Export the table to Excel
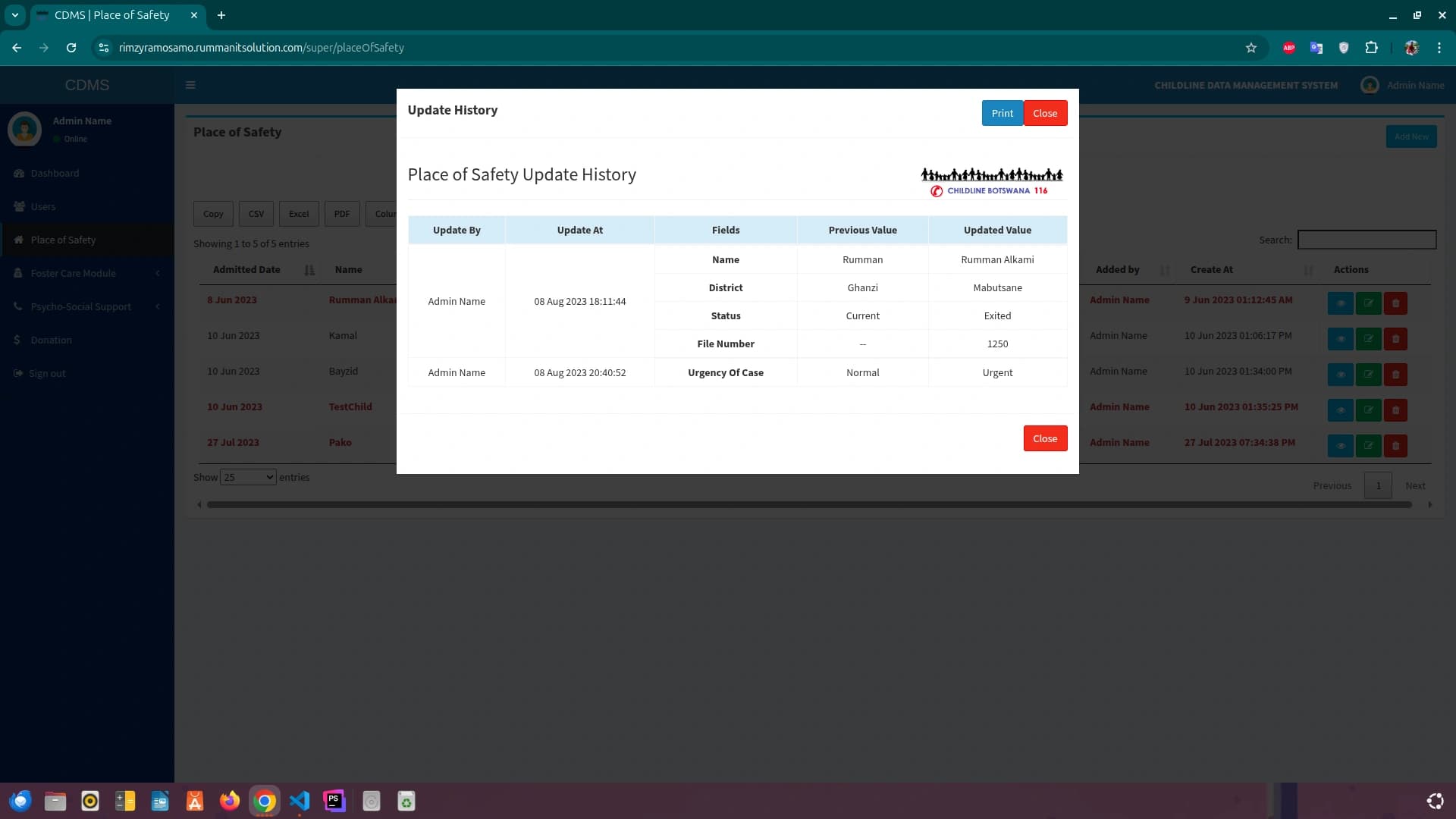The width and height of the screenshot is (1456, 819). [299, 214]
